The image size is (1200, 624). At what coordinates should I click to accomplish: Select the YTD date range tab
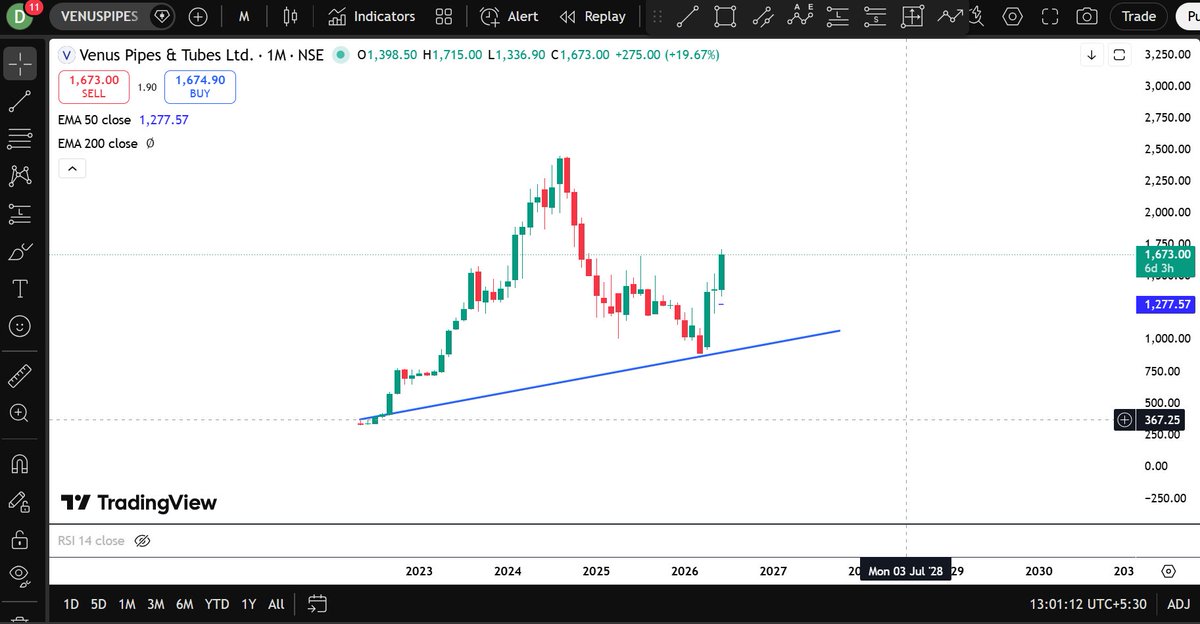217,604
